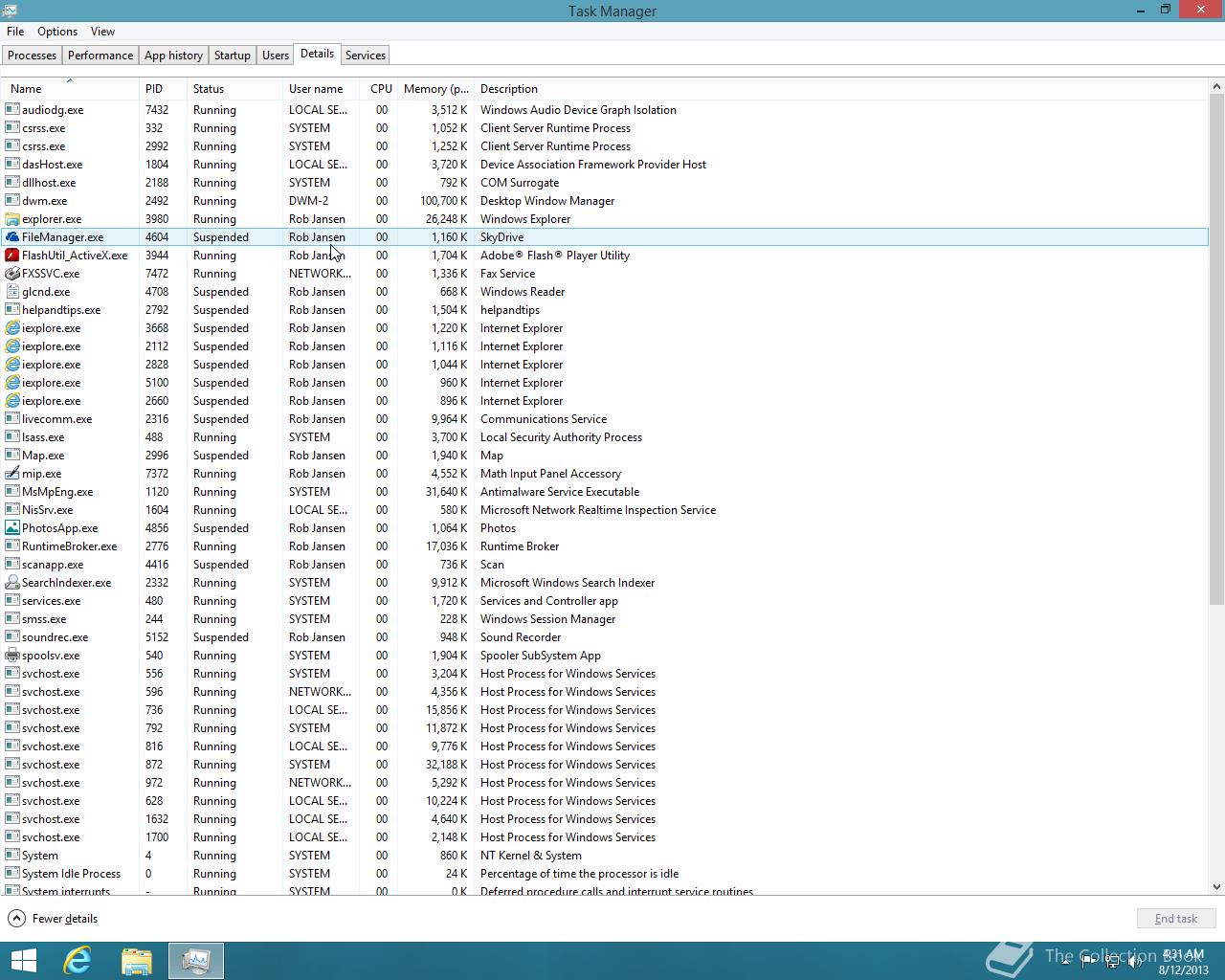Screen dimensions: 1225x980
Task: Click the Desktop Window Manager description
Action: pyautogui.click(x=547, y=200)
